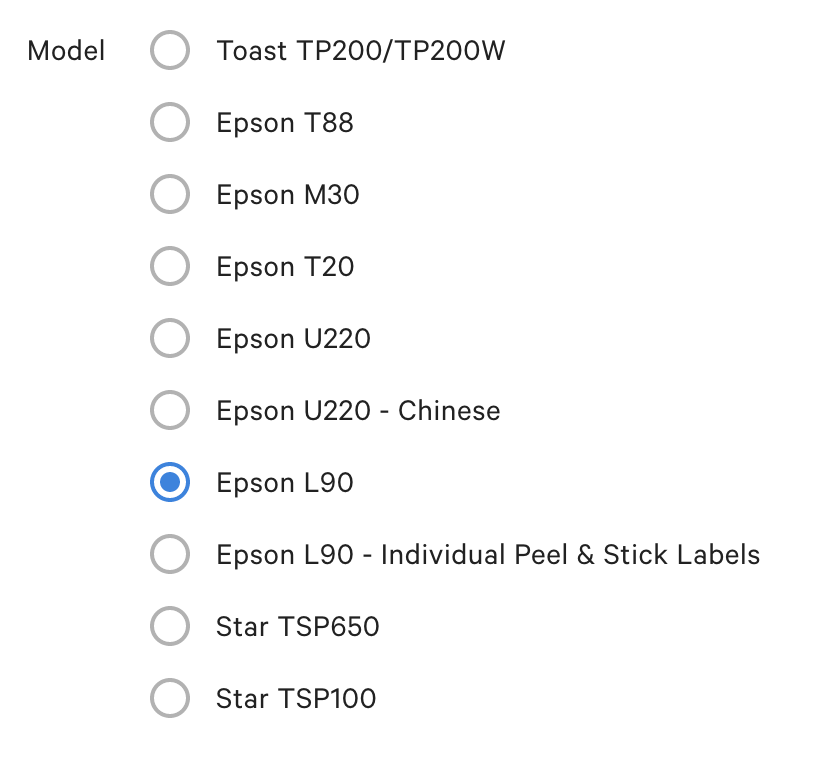Click the Toast TP200/TP200W label text
Image resolution: width=826 pixels, height=758 pixels.
click(x=360, y=50)
